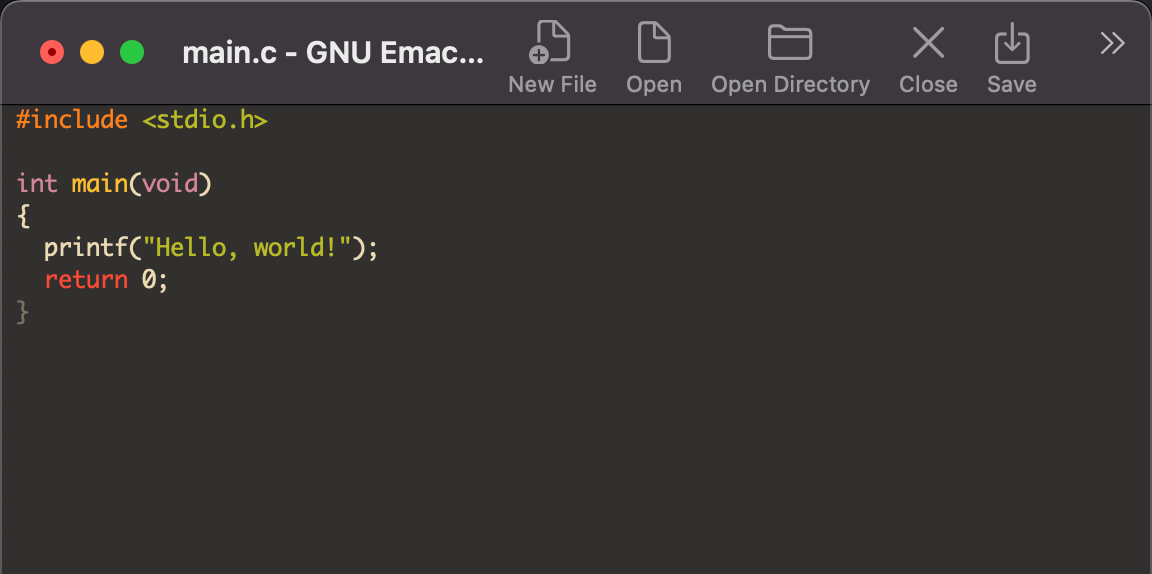Image resolution: width=1152 pixels, height=574 pixels.
Task: Save main.c using the Save icon
Action: coord(1011,44)
